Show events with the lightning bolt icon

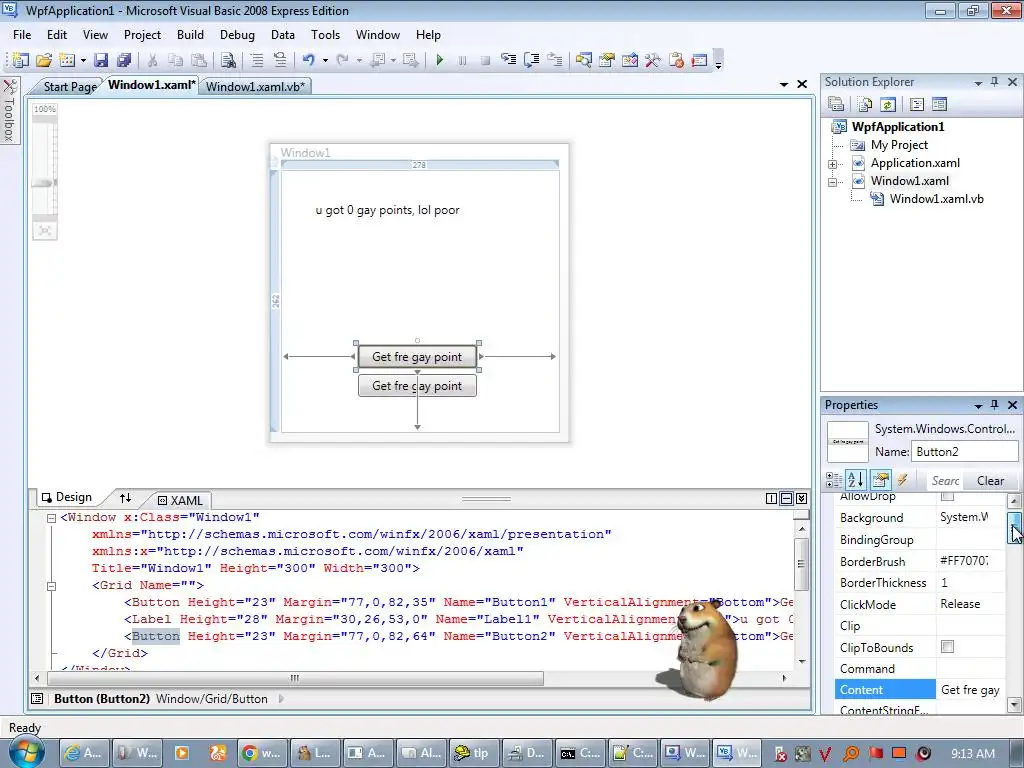point(903,481)
